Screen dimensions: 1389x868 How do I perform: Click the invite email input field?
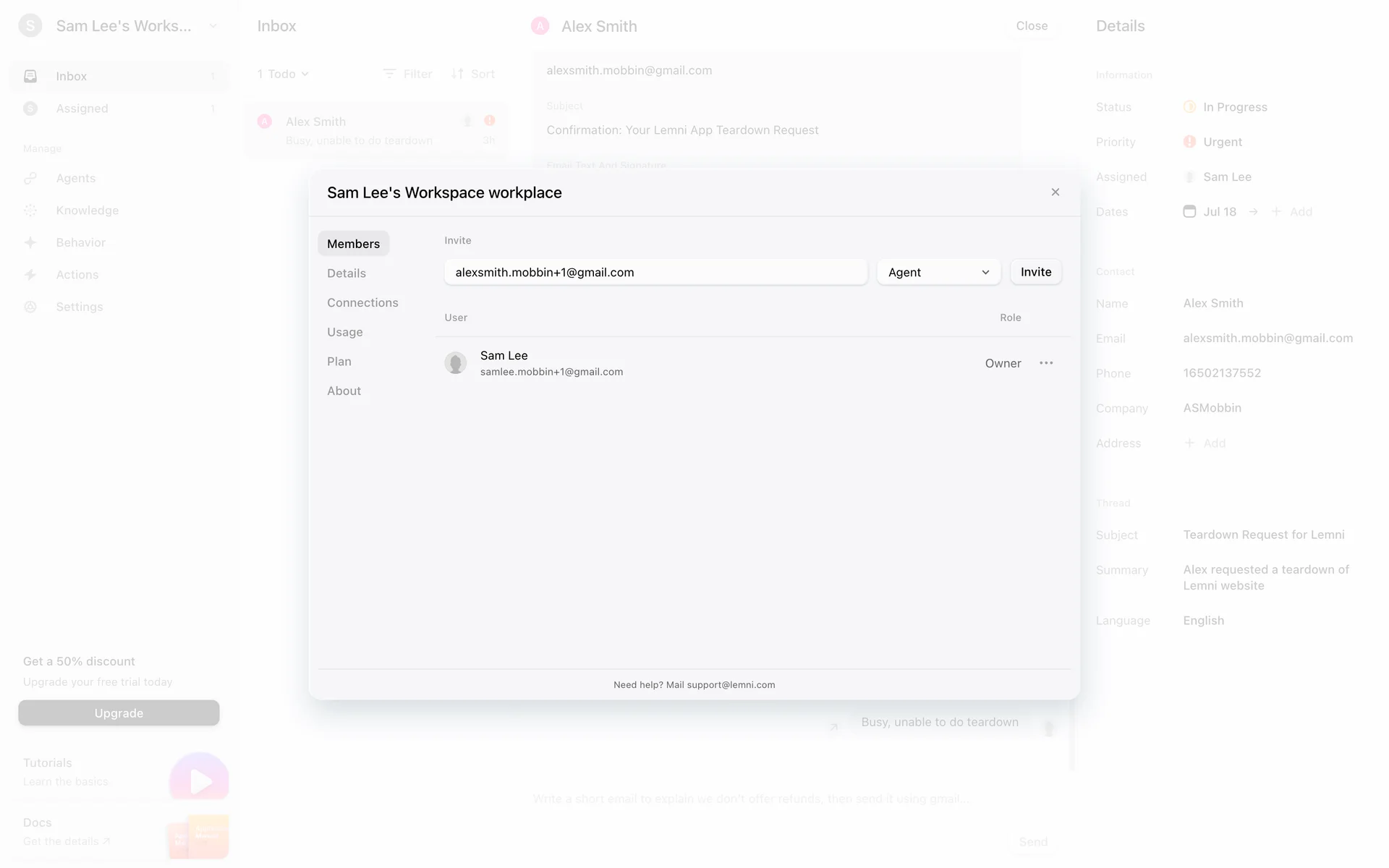[x=655, y=272]
